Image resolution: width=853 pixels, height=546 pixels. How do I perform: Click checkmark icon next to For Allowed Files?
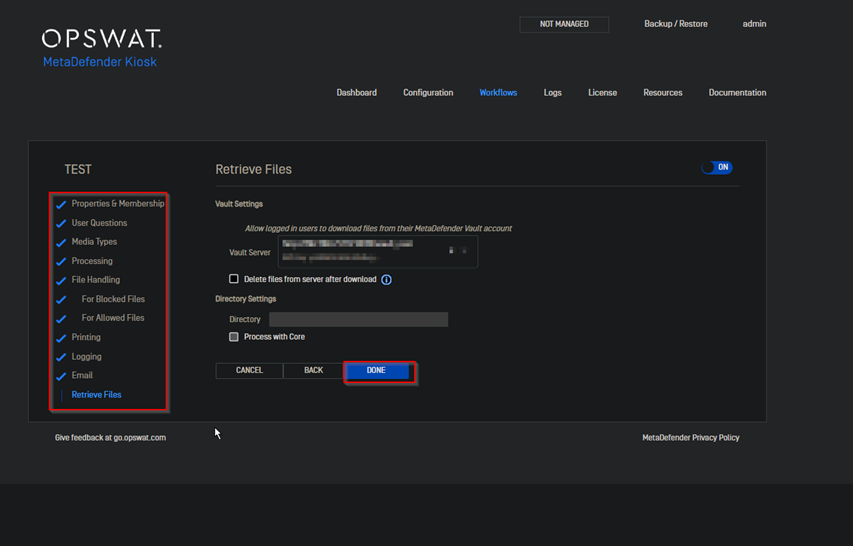(x=61, y=319)
